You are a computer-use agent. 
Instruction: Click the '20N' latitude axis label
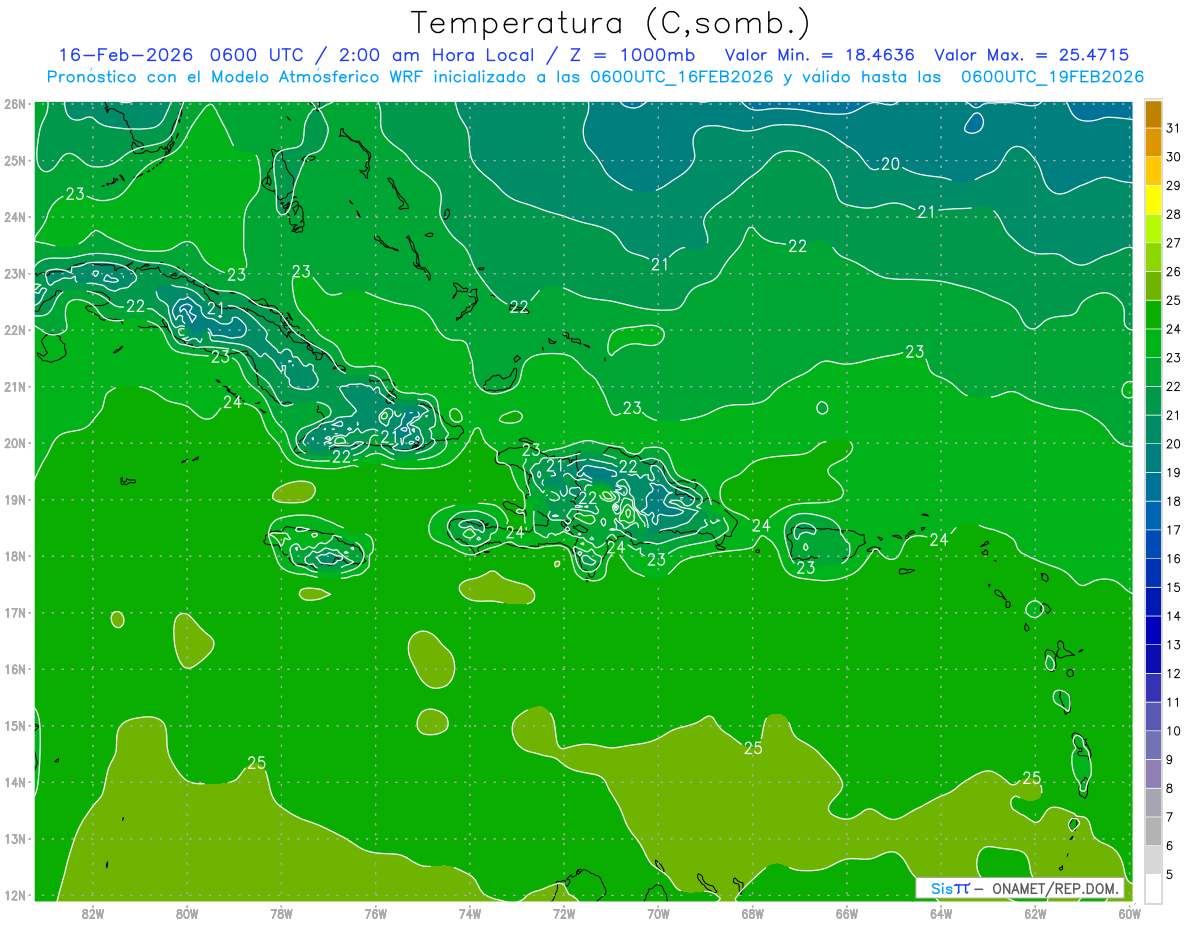pyautogui.click(x=15, y=443)
